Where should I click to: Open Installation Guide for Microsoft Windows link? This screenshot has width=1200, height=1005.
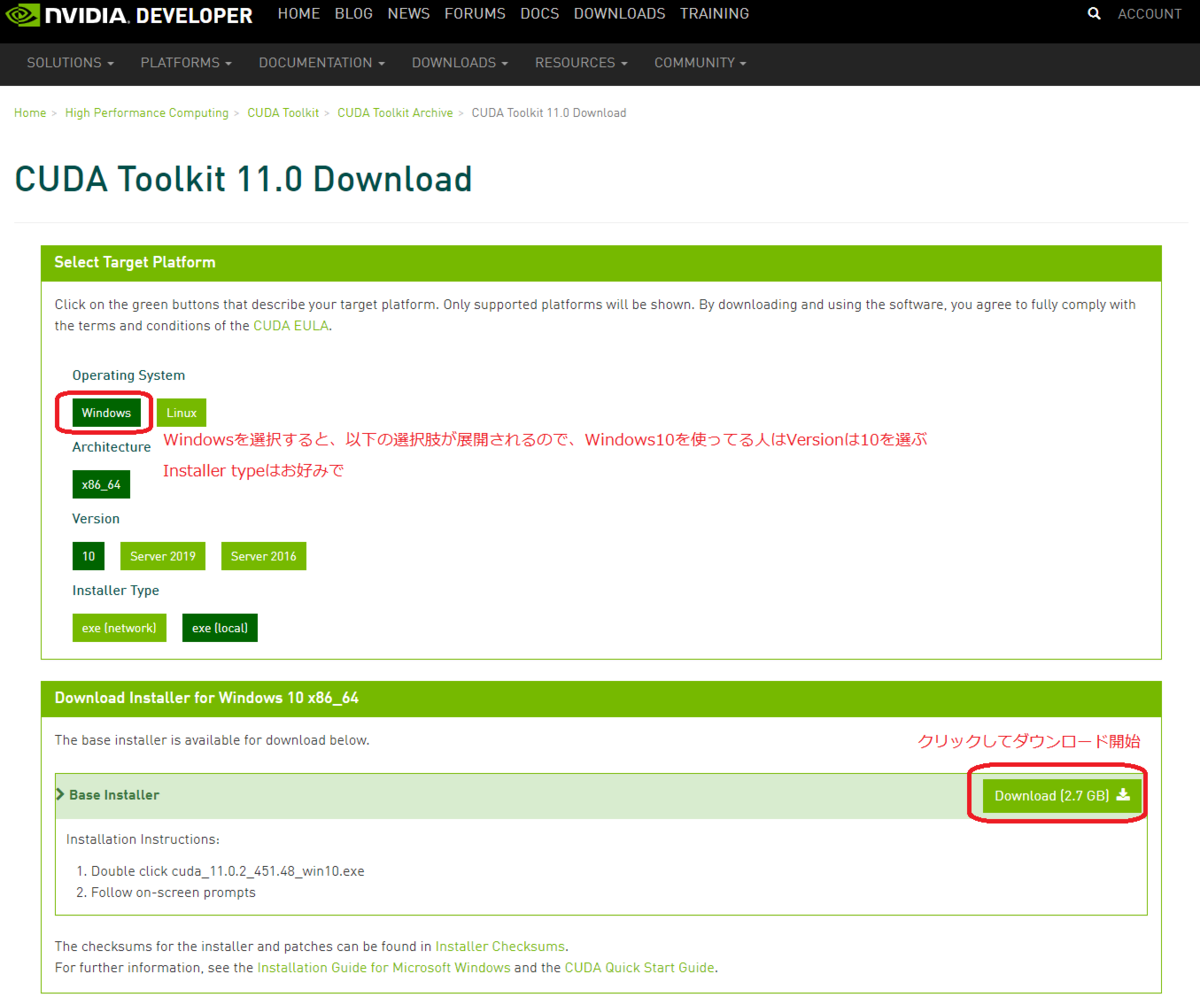(384, 968)
